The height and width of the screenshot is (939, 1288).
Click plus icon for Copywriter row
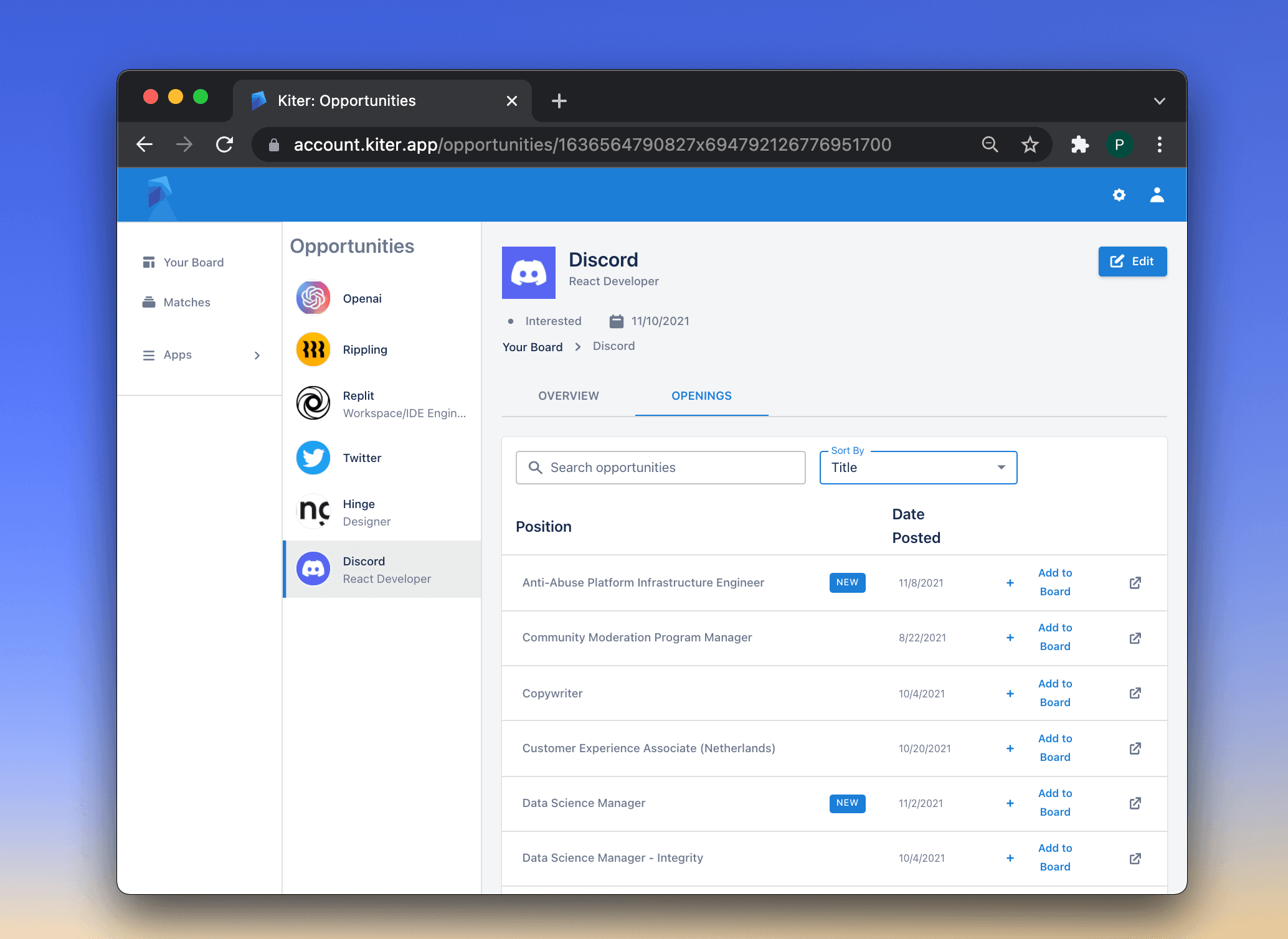click(1010, 694)
